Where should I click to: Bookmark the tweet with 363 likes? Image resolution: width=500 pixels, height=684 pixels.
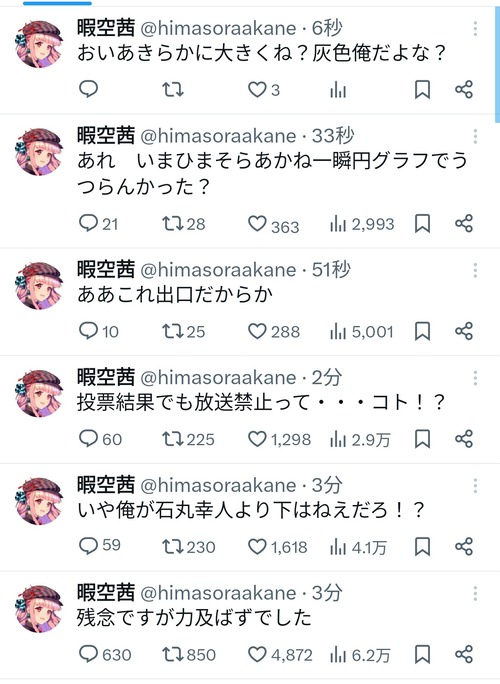[x=422, y=223]
